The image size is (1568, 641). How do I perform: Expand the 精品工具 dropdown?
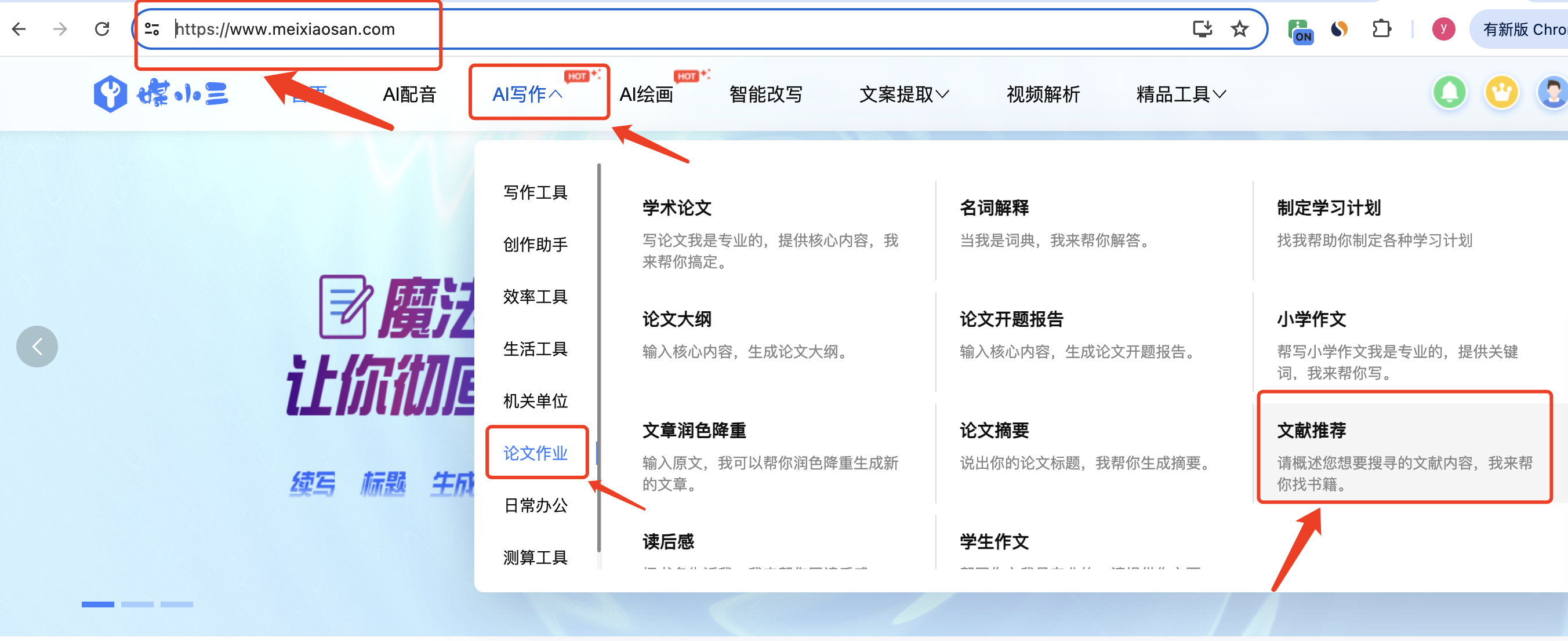pyautogui.click(x=1181, y=94)
